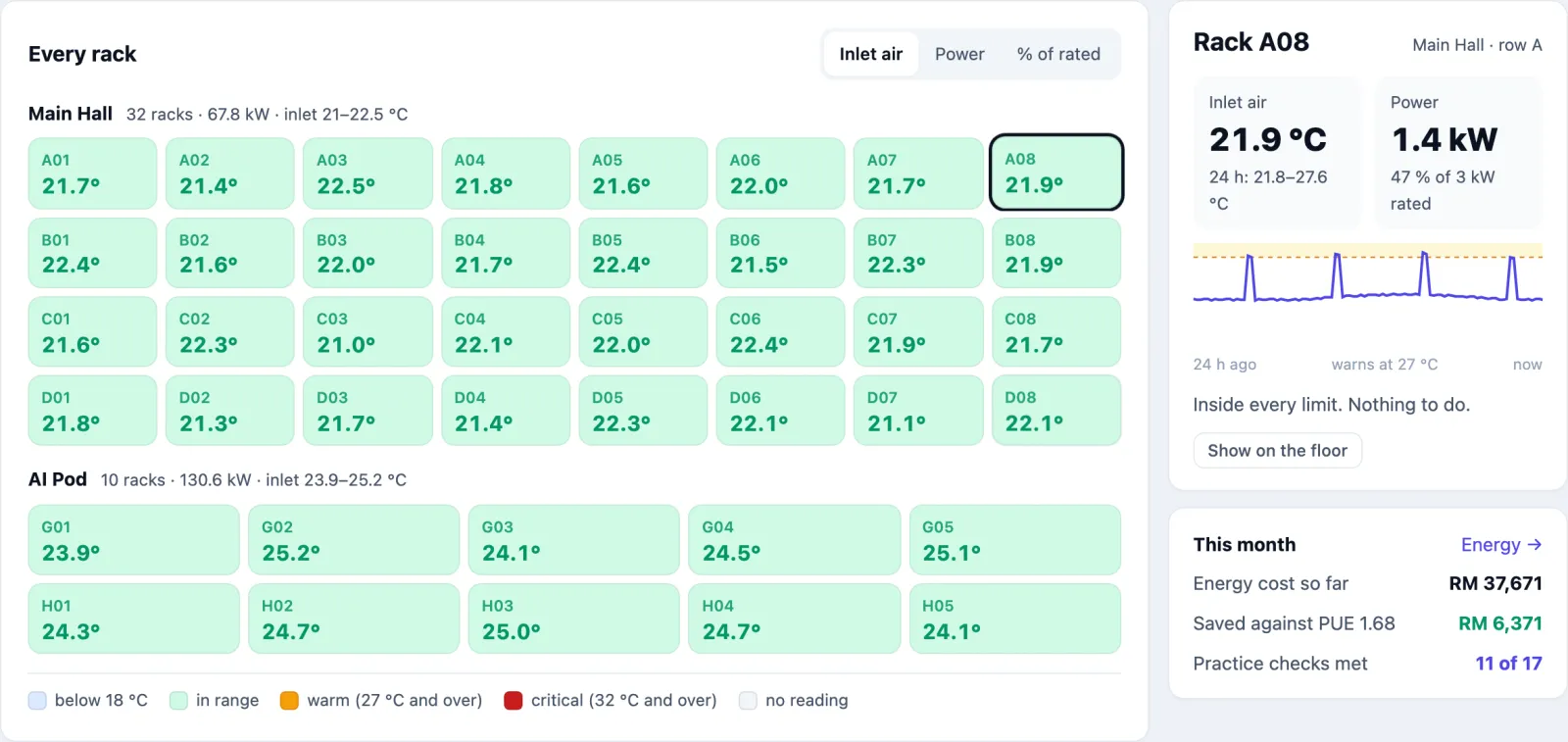Click the no reading legend swatch
Viewport: 1568px width, 742px height.
(x=748, y=701)
